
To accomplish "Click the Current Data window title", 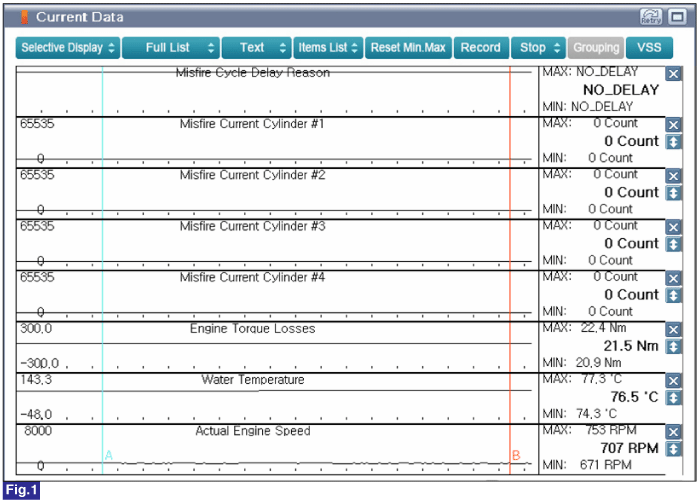I will click(79, 17).
